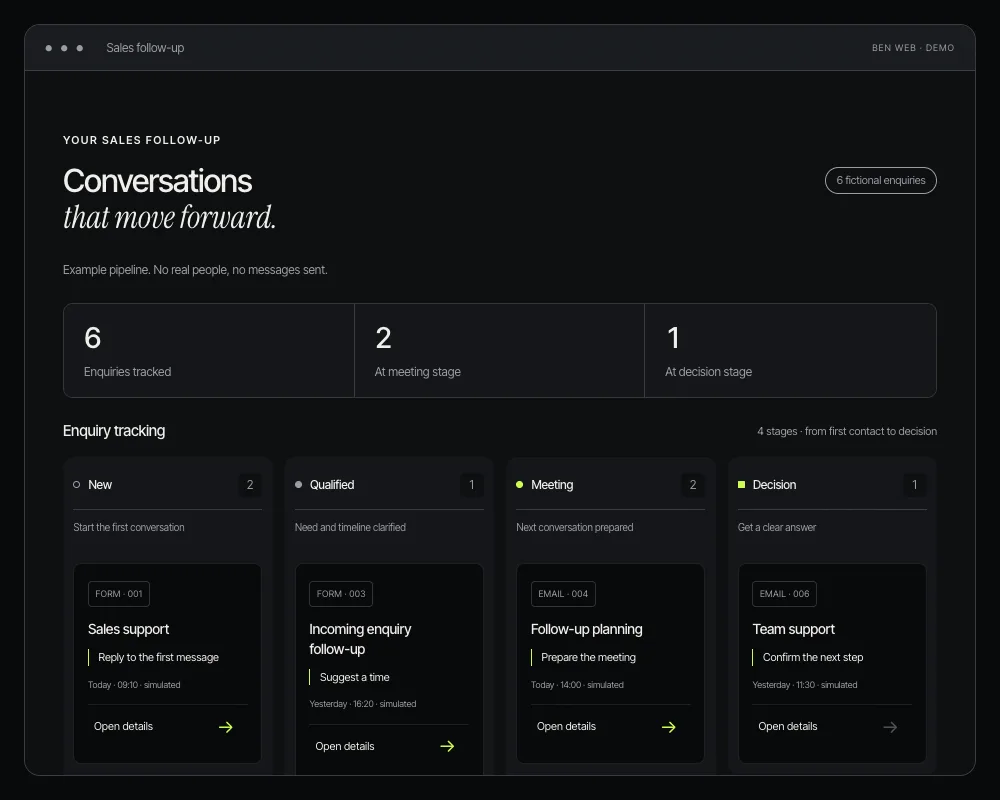
Task: Click the Qualified column count badge 1
Action: [x=472, y=485]
